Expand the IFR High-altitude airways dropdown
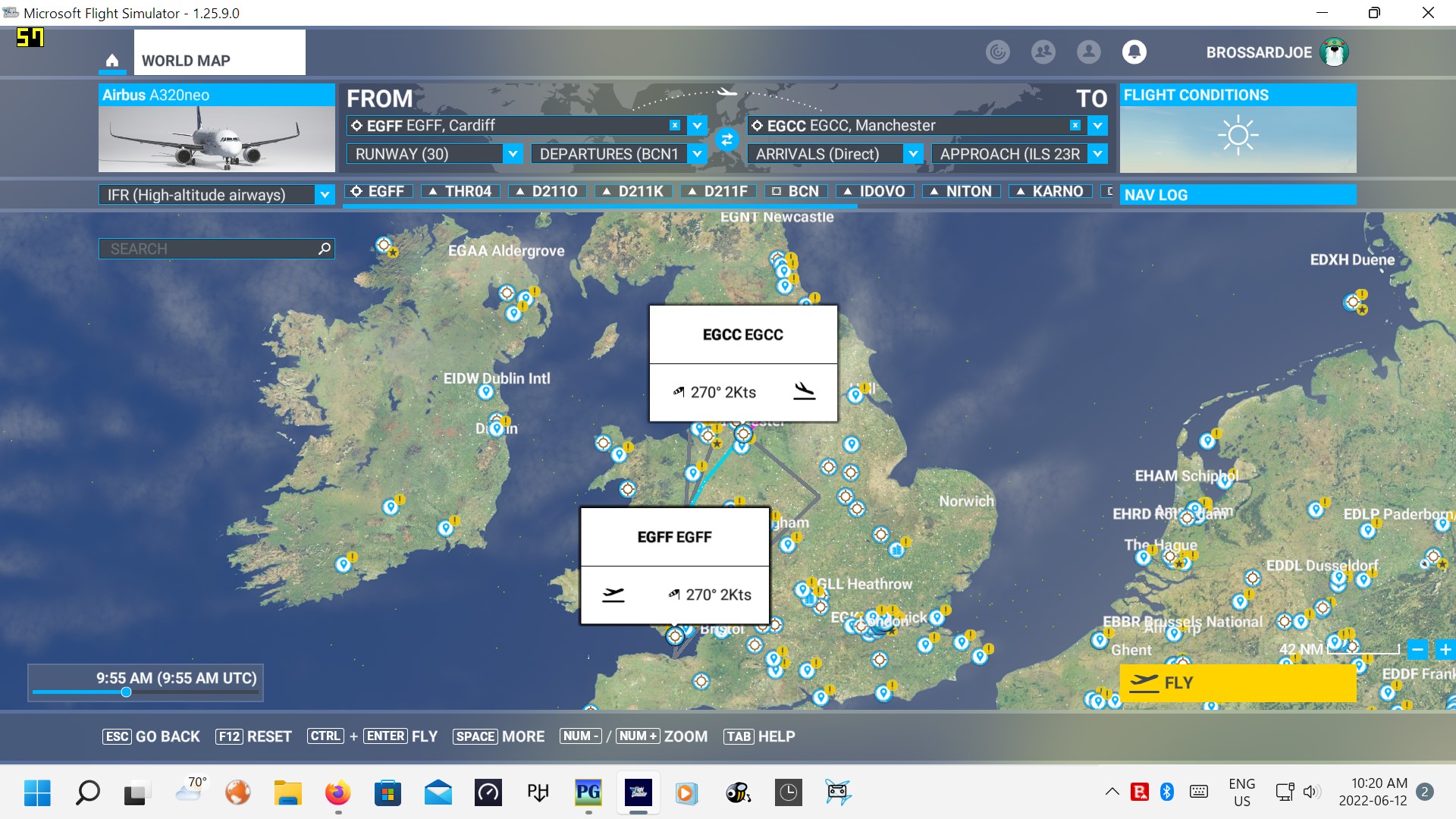The width and height of the screenshot is (1456, 819). coord(325,195)
